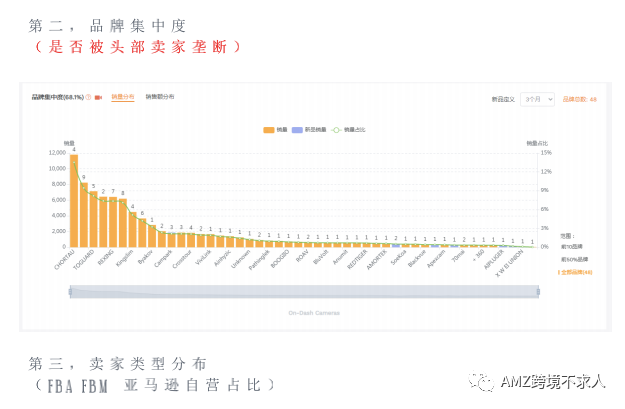Screen dimensions: 625x409
Task: Click the right handle of zoom slider
Action: 538,292
